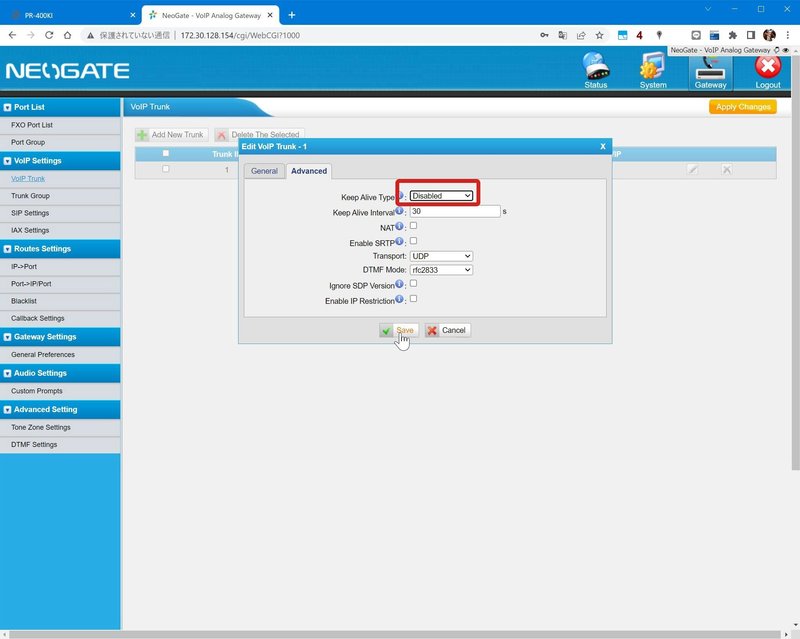The height and width of the screenshot is (639, 800).
Task: Click the Save button
Action: coord(398,330)
